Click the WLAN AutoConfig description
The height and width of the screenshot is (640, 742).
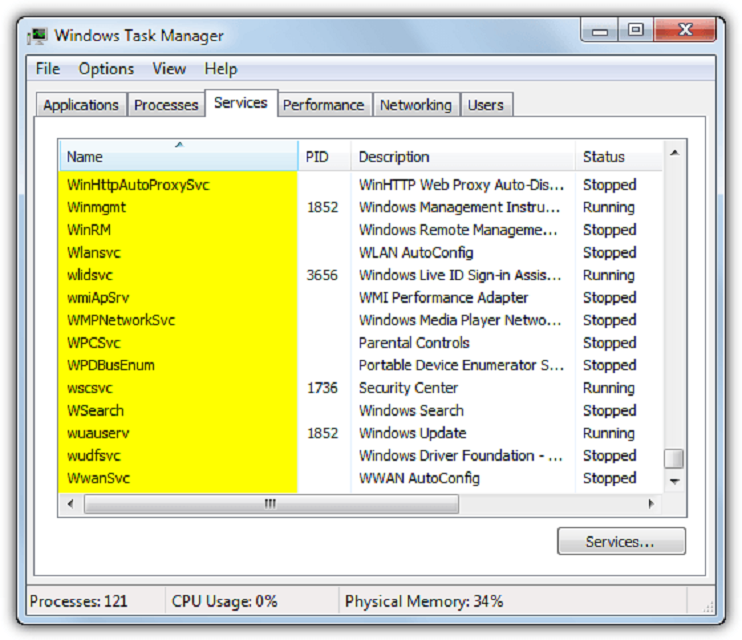[416, 253]
